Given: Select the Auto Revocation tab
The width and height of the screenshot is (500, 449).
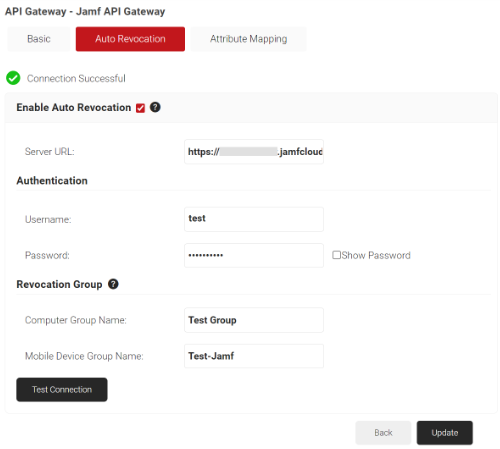Looking at the screenshot, I should [130, 39].
